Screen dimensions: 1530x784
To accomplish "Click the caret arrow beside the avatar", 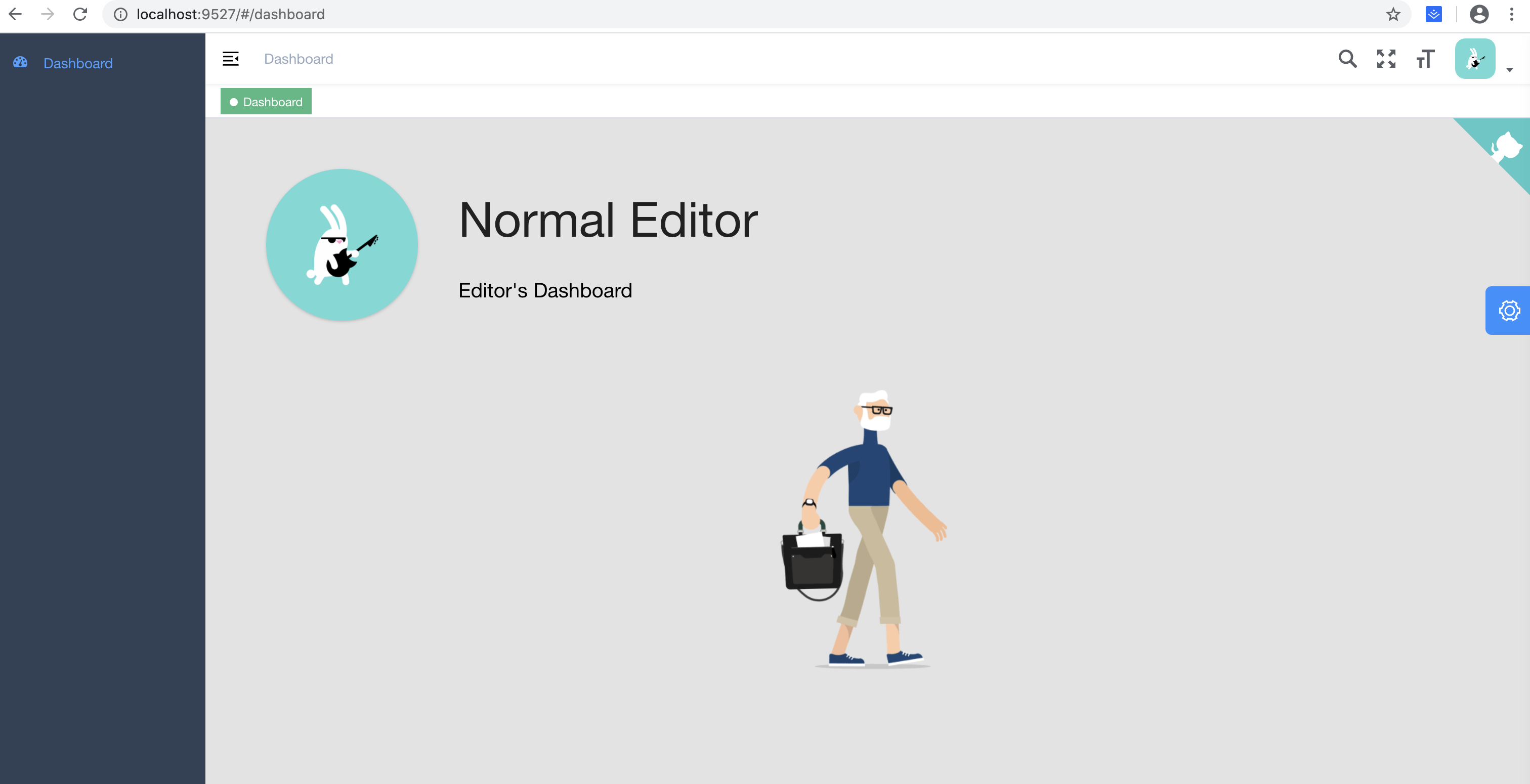I will (1509, 70).
